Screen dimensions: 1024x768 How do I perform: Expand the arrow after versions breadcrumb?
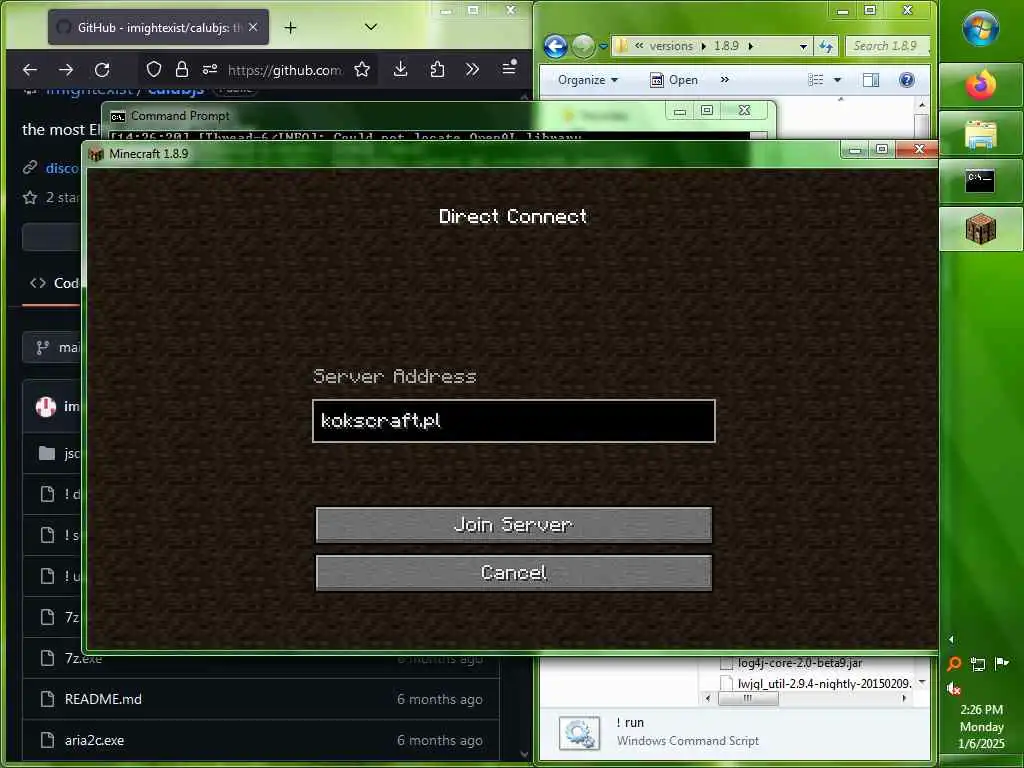pos(703,46)
